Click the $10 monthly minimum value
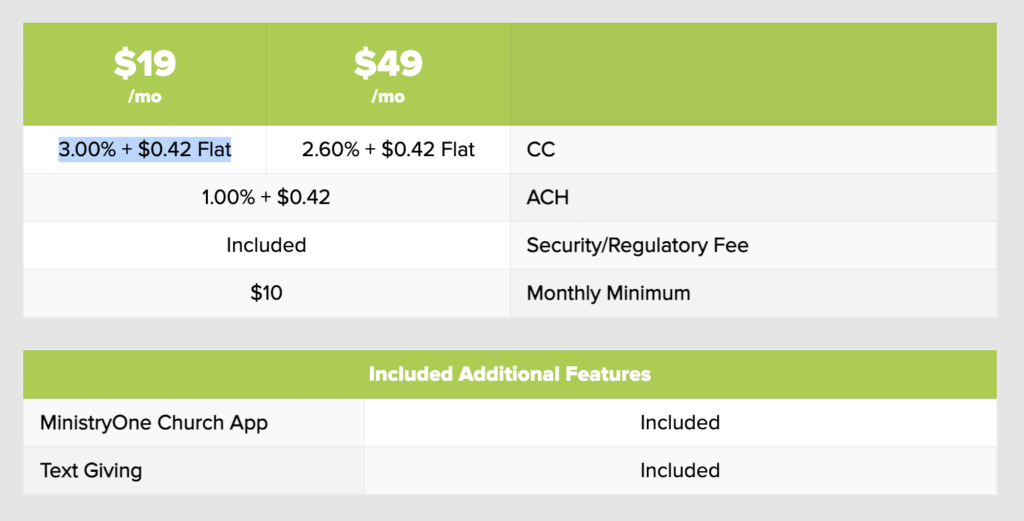1024x521 pixels. 266,293
